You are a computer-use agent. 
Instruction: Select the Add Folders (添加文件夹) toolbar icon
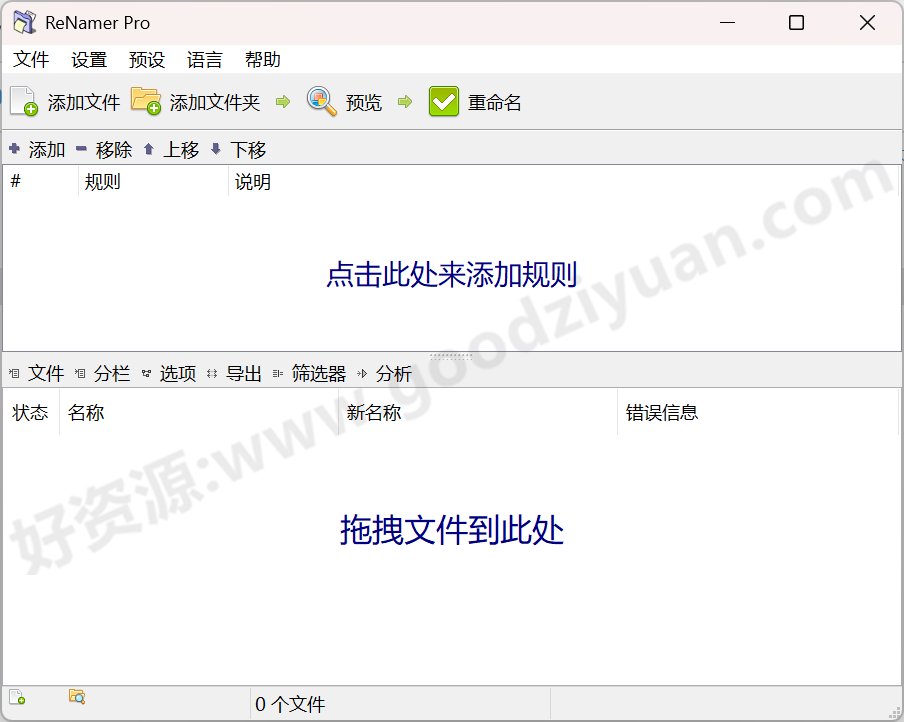click(x=146, y=101)
